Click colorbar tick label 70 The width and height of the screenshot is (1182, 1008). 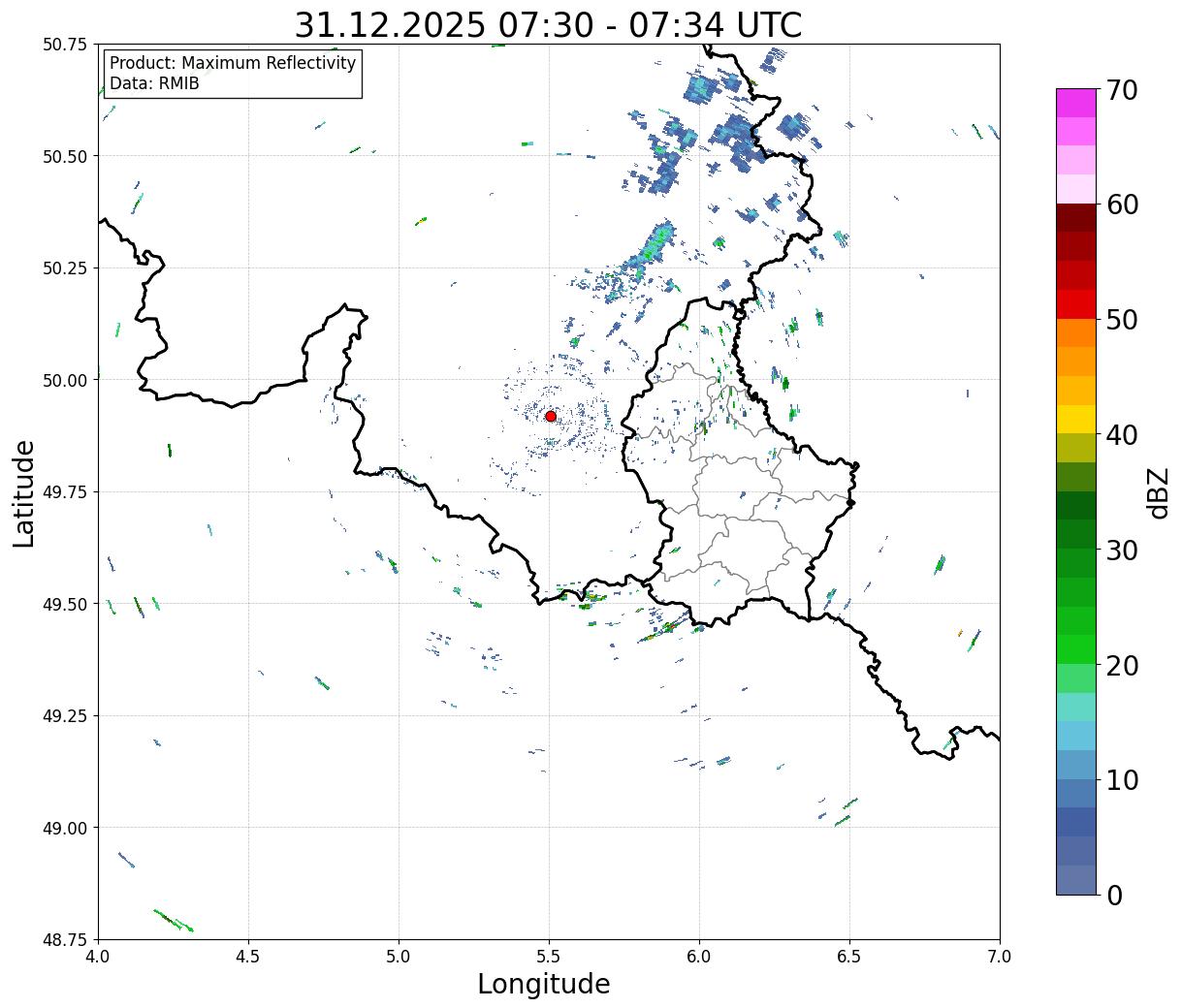click(1122, 89)
